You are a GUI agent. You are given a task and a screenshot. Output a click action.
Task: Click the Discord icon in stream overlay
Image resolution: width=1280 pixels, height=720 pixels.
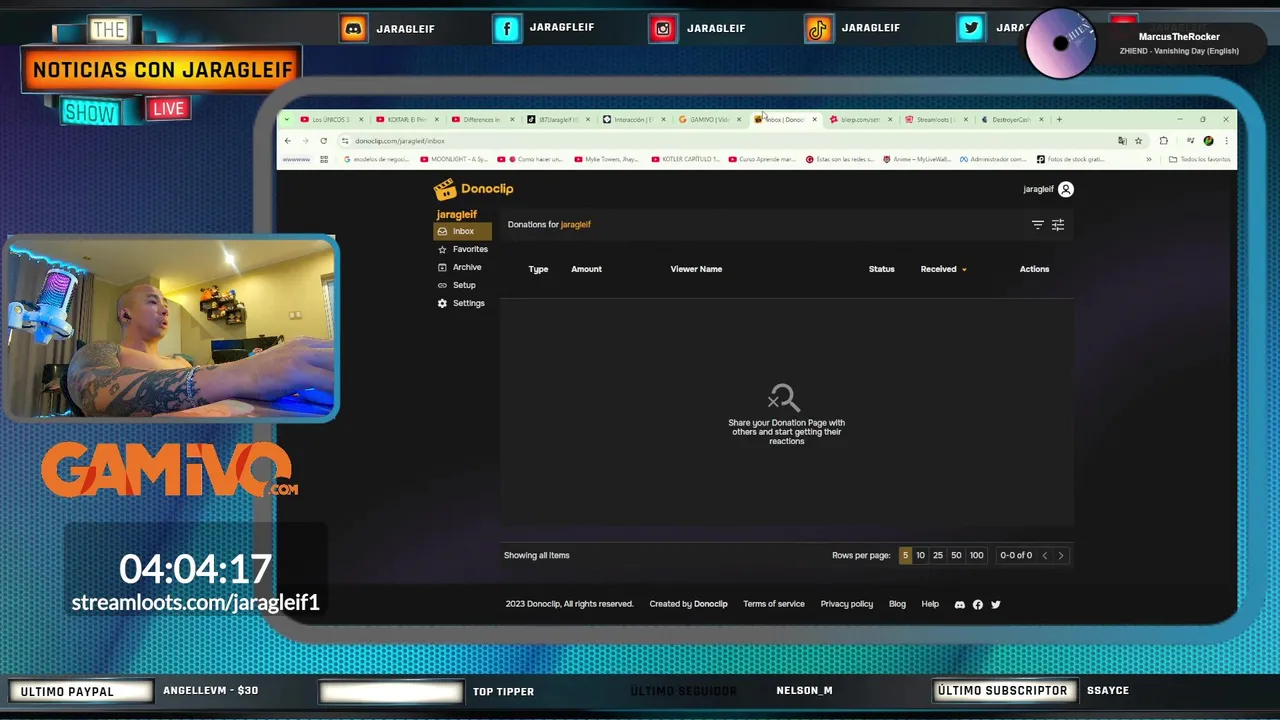(x=353, y=28)
